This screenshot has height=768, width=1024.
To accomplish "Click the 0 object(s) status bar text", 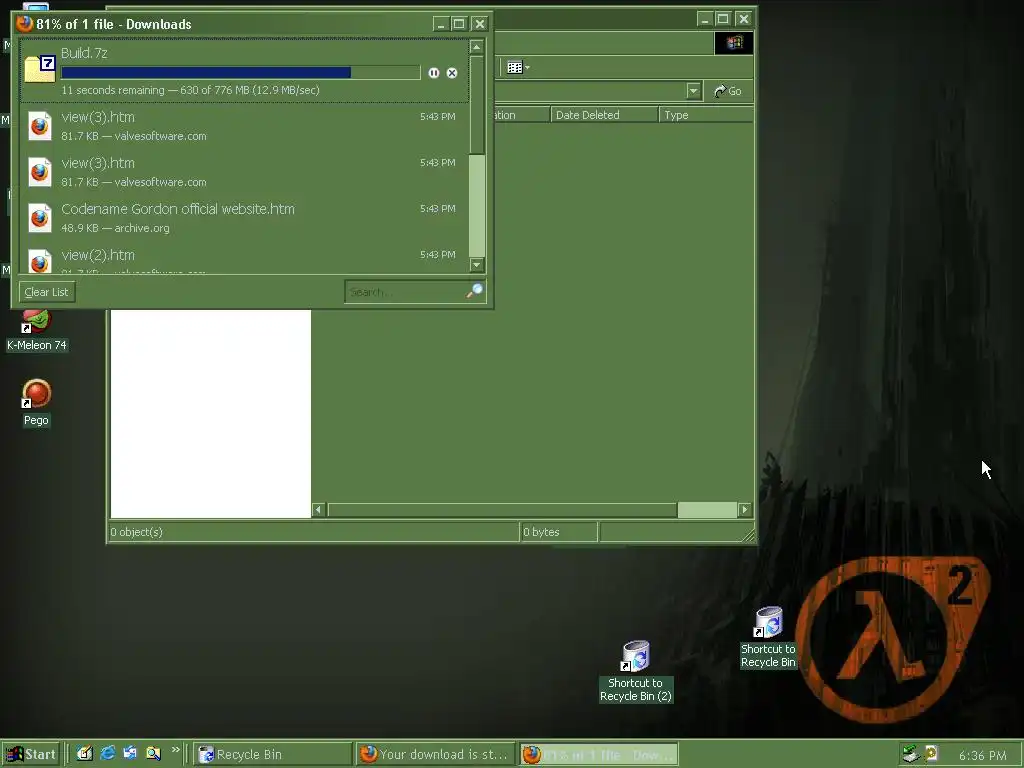I will coord(136,532).
